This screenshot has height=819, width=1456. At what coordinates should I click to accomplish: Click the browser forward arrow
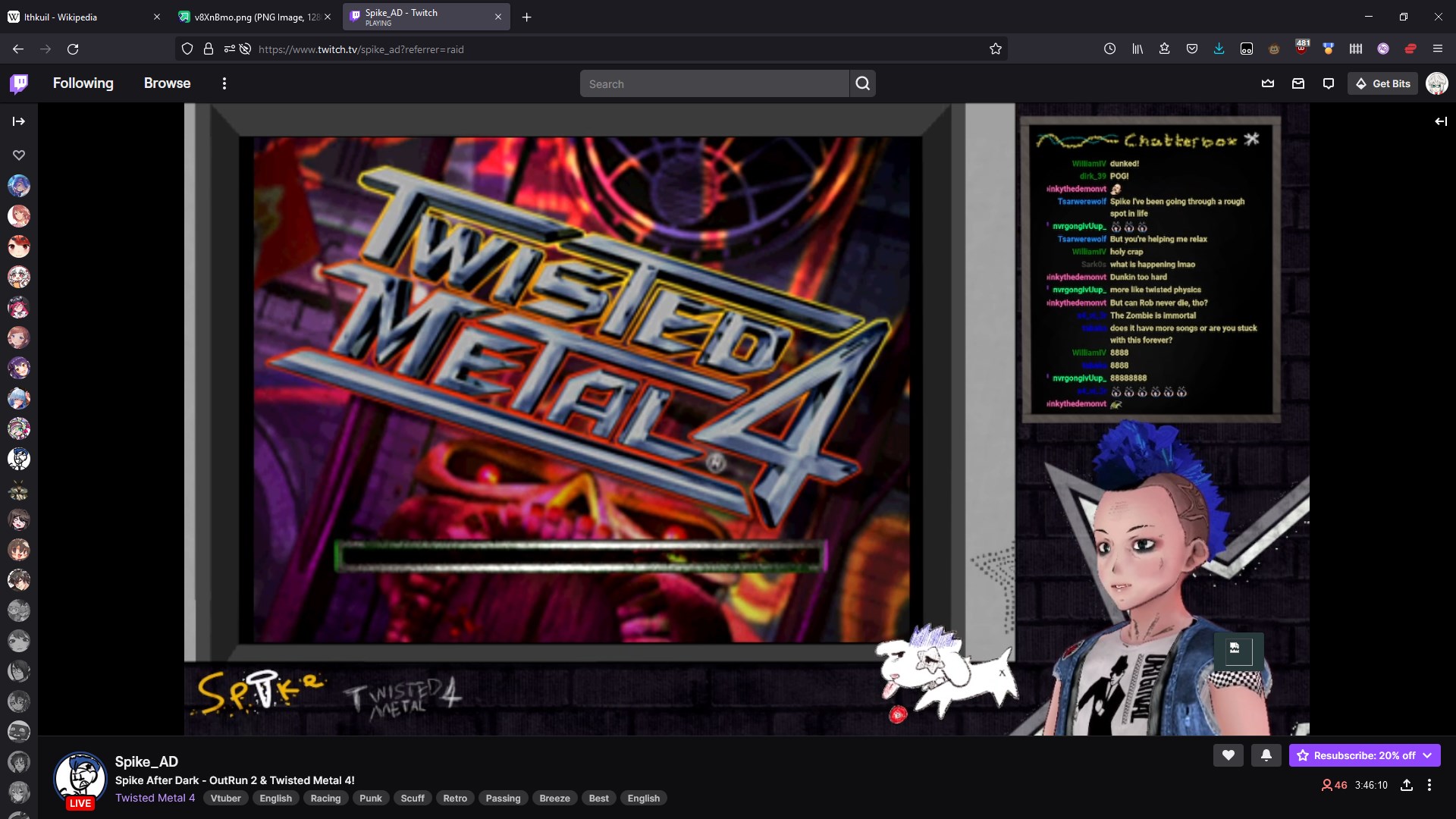tap(45, 49)
